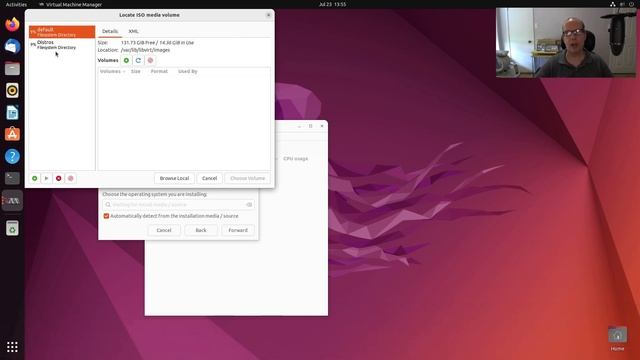Open the Virtual Machine Manager app menu
Viewport: 640px width, 360px height.
tap(70, 4)
